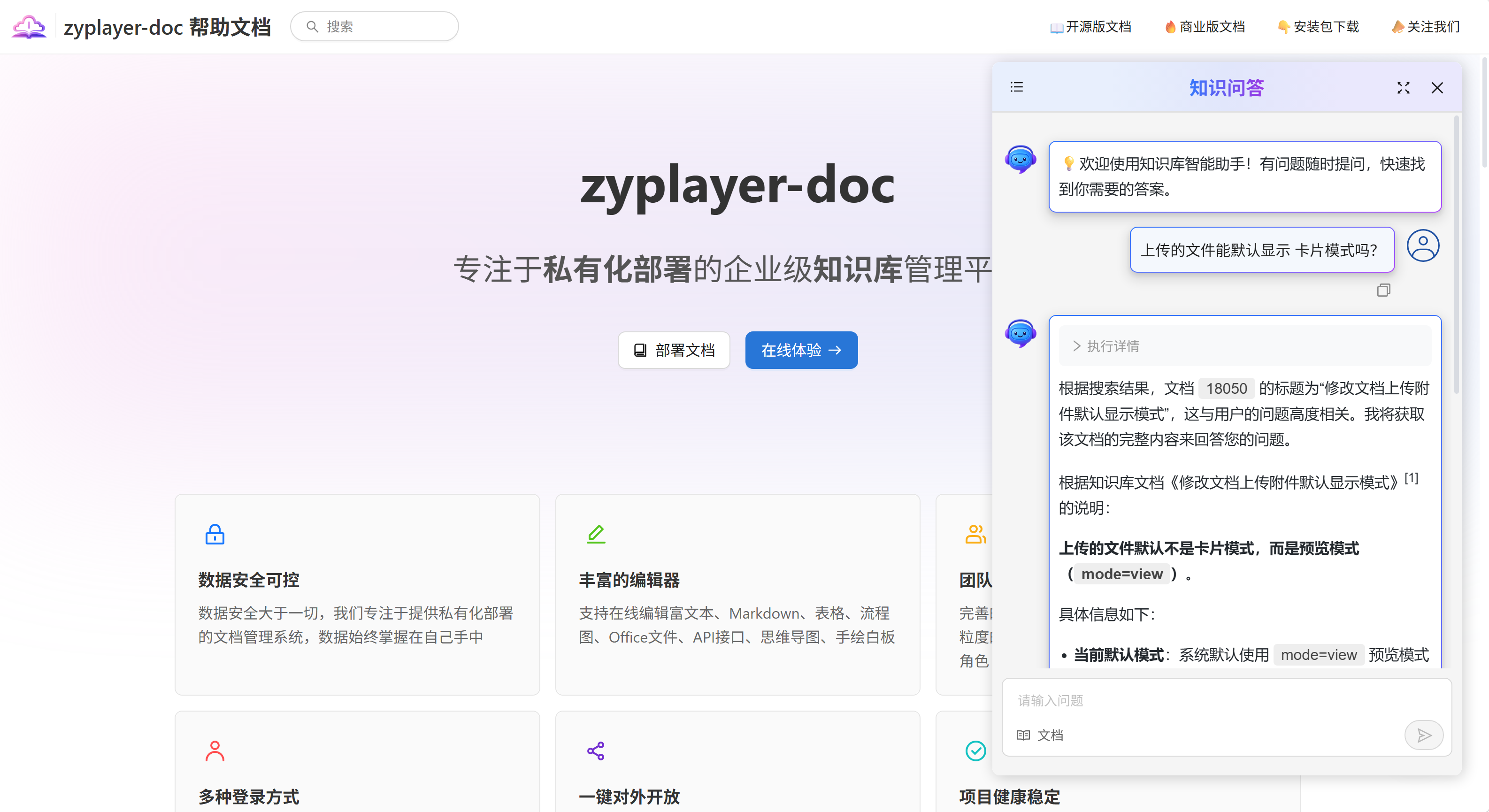Open the 关注我们 menu item
This screenshot has height=812, width=1489.
click(x=1426, y=27)
